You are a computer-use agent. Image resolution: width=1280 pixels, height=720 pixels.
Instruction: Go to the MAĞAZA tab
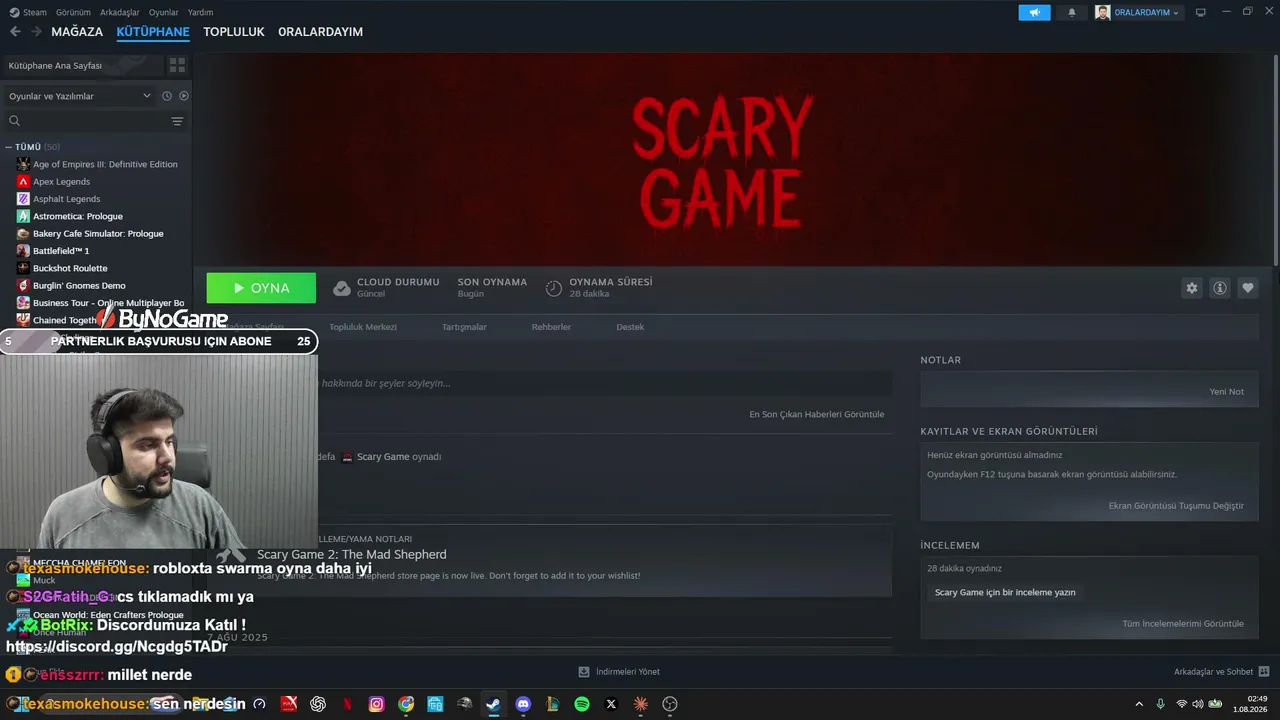click(77, 32)
